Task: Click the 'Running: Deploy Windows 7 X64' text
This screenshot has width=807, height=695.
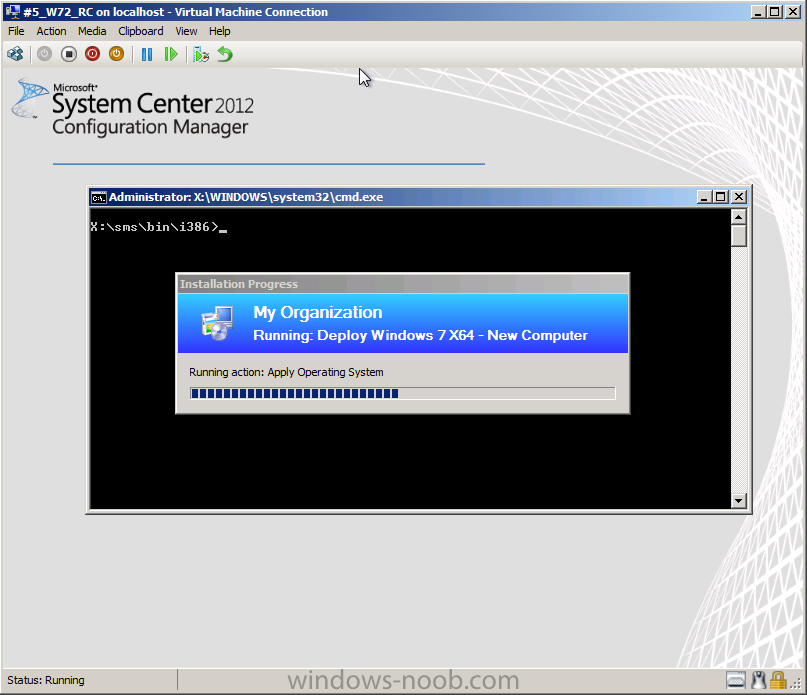Action: 420,335
